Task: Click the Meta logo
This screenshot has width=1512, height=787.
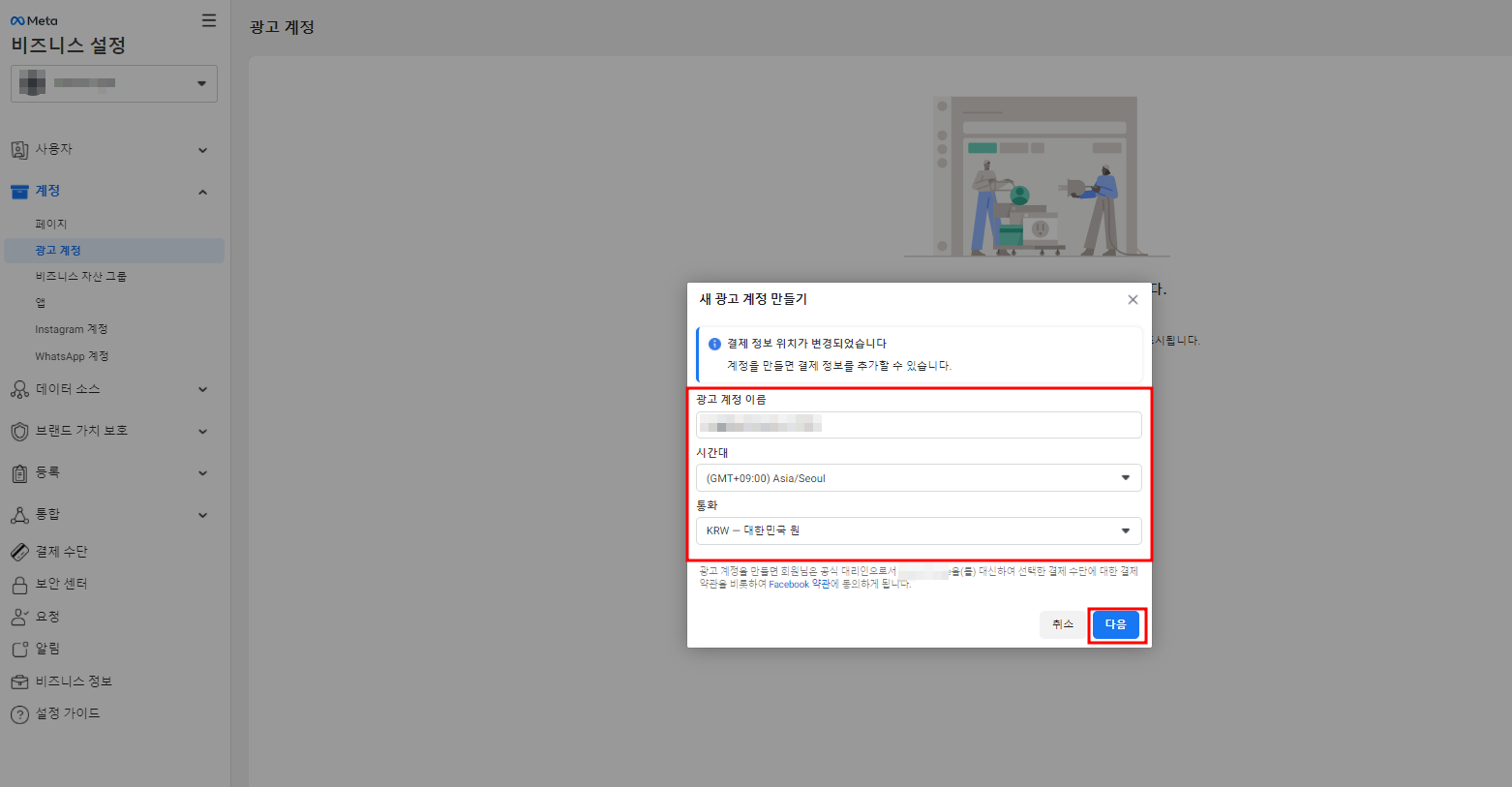Action: pyautogui.click(x=34, y=20)
